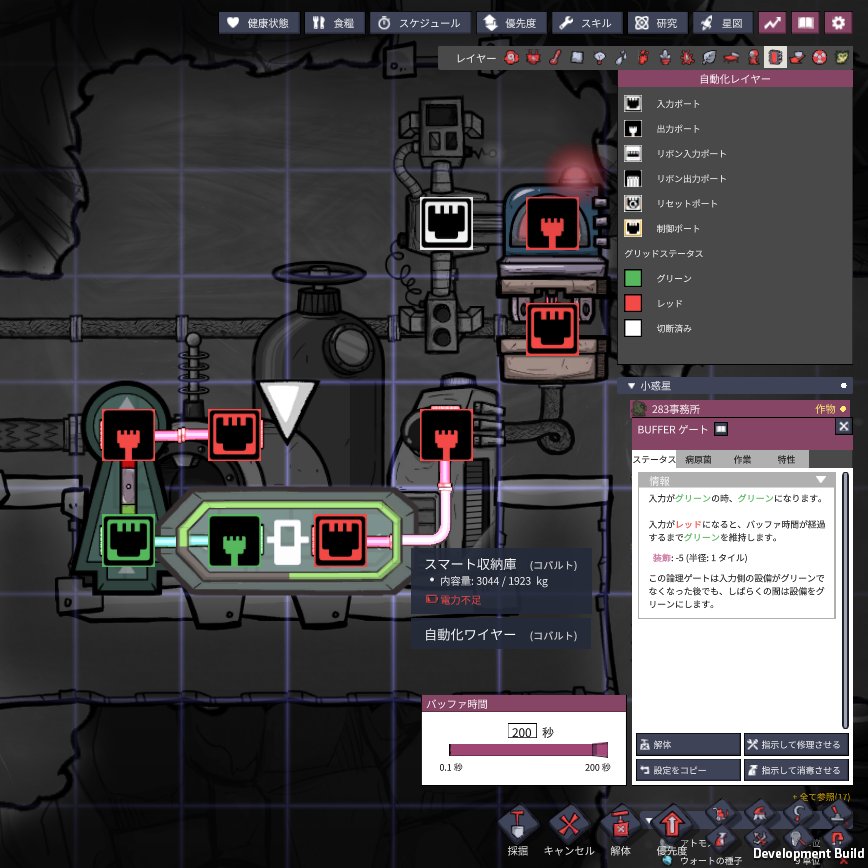The image size is (868, 868).
Task: Open the スケジュール schedule menu
Action: pos(420,23)
